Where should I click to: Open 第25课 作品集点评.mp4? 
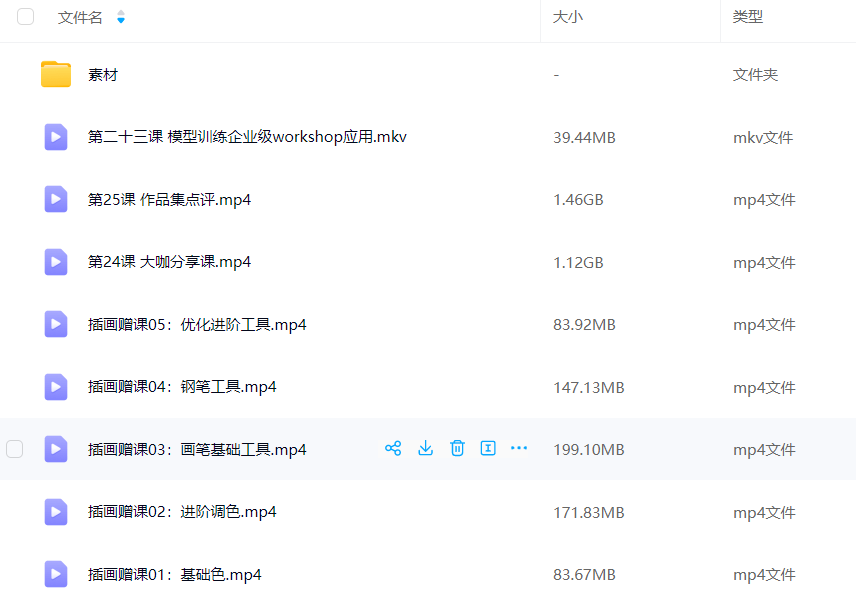(x=169, y=200)
